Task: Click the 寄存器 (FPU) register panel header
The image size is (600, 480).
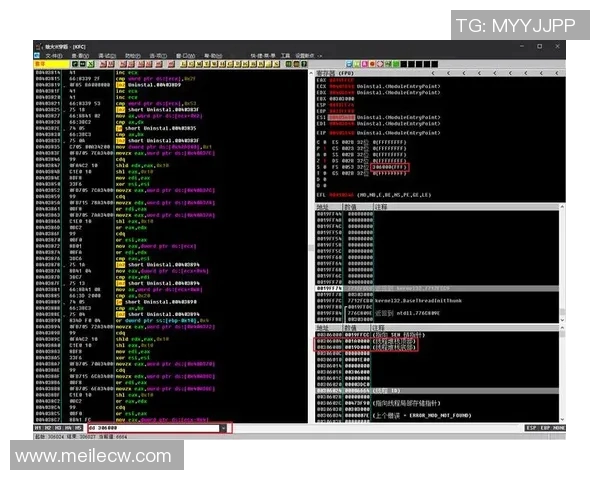Action: (x=340, y=73)
